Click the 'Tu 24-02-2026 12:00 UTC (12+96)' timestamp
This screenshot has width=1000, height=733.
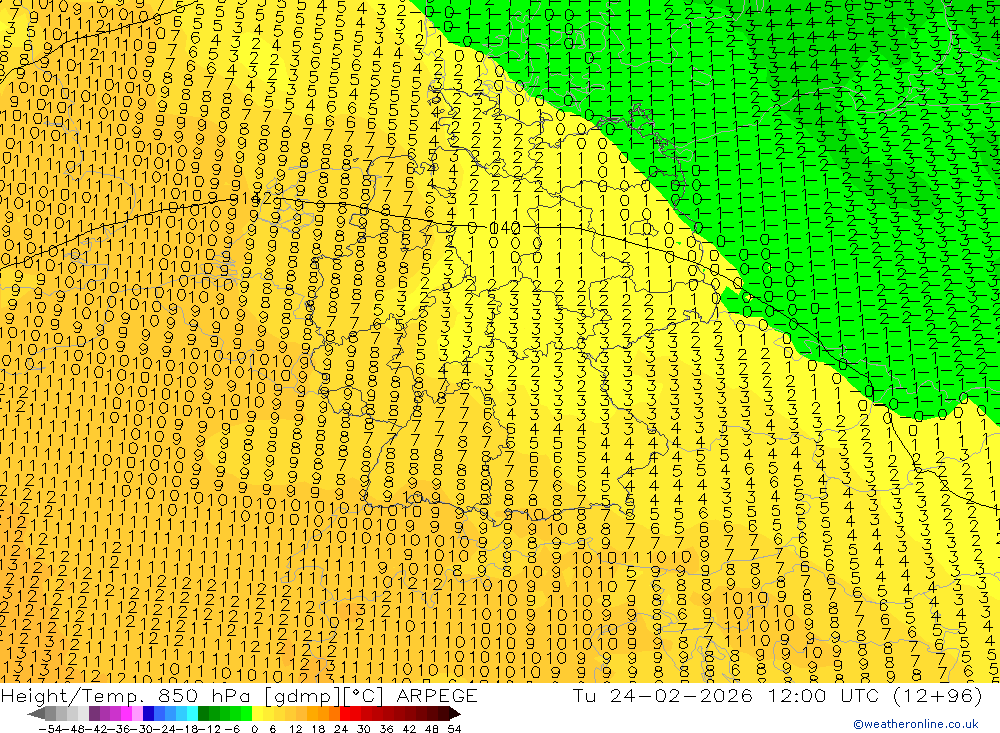tap(777, 695)
